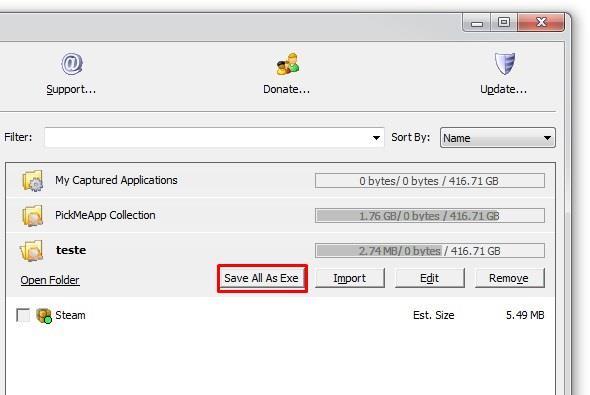Tick the Steam checkbox
This screenshot has height=395, width=590.
(23, 315)
